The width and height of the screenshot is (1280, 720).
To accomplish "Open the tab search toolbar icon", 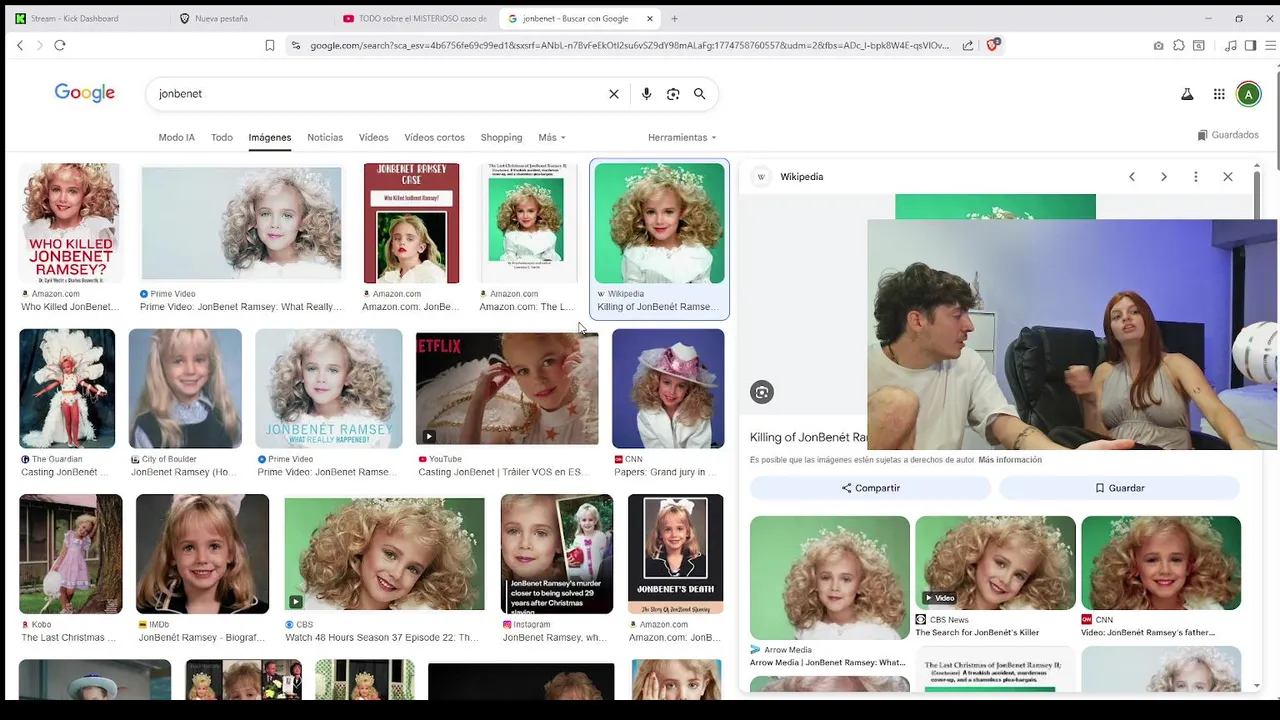I will [x=1199, y=45].
